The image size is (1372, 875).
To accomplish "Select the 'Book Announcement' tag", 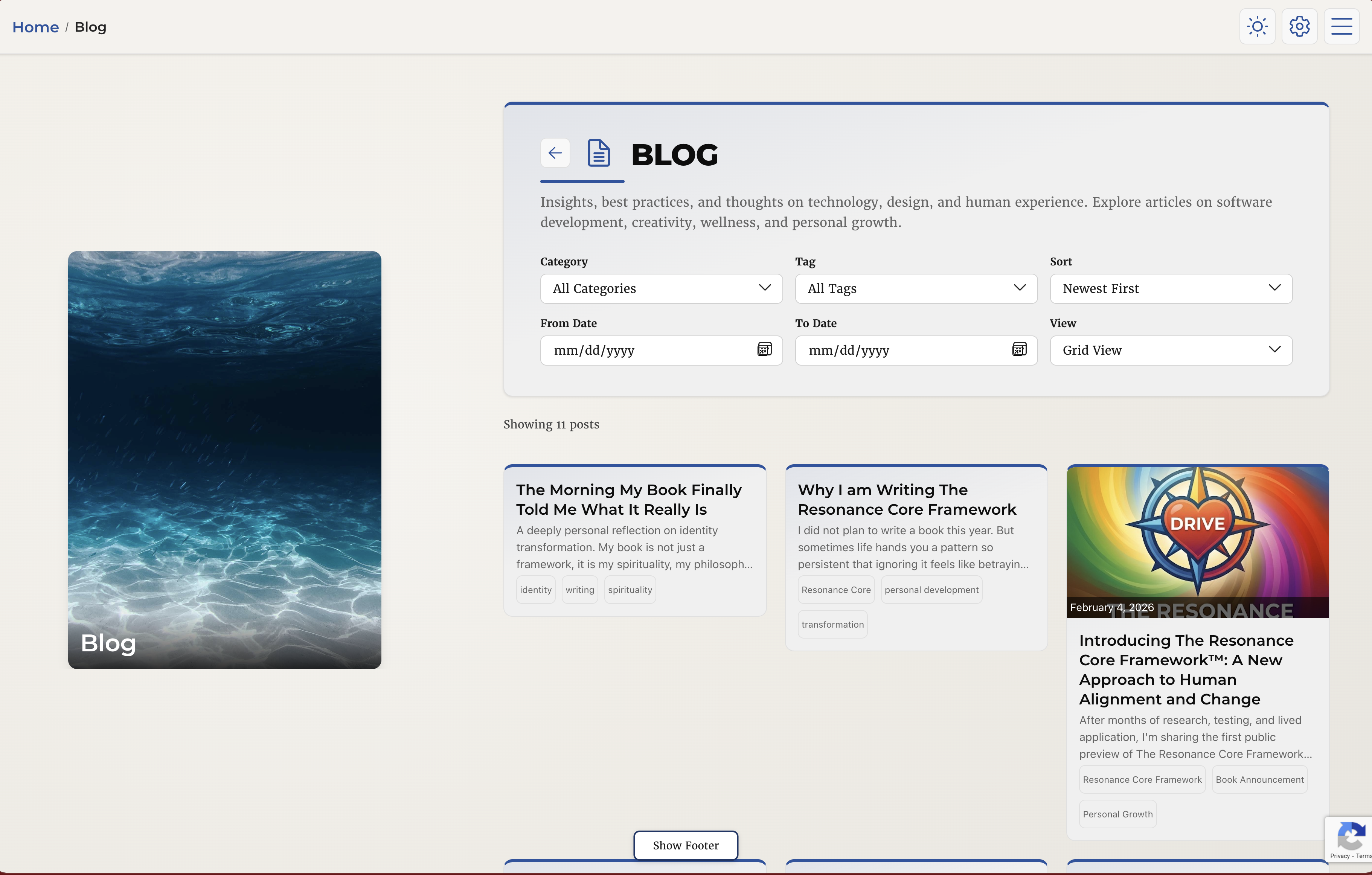I will [1259, 779].
